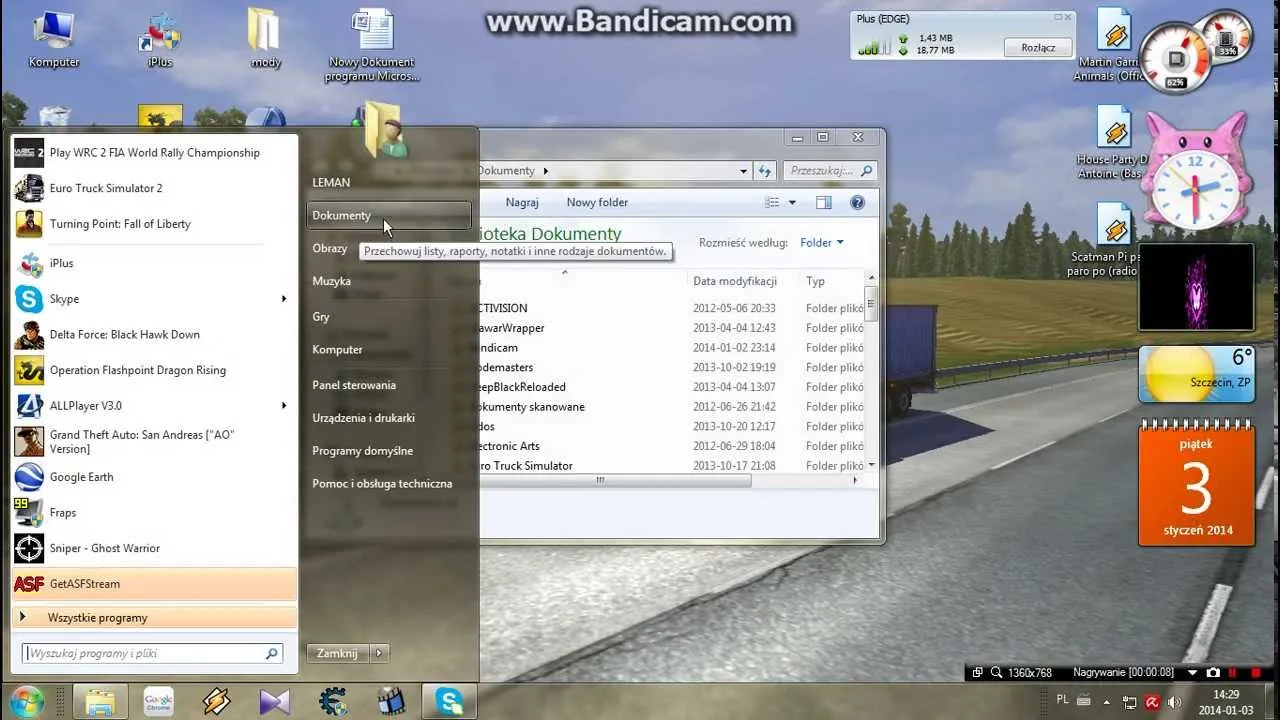Click Nowy folder in Explorer toolbar
The width and height of the screenshot is (1280, 720).
pyautogui.click(x=597, y=202)
